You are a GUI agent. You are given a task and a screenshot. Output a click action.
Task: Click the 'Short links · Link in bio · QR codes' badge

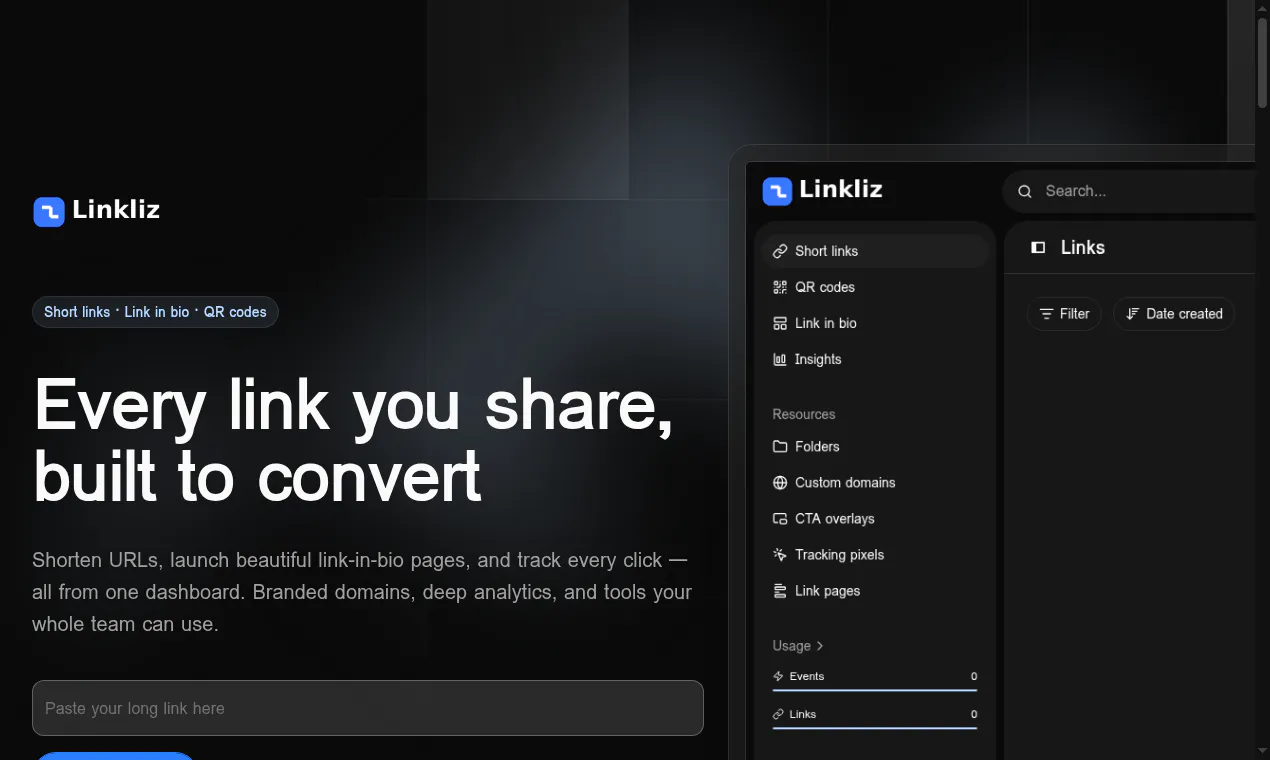(155, 312)
